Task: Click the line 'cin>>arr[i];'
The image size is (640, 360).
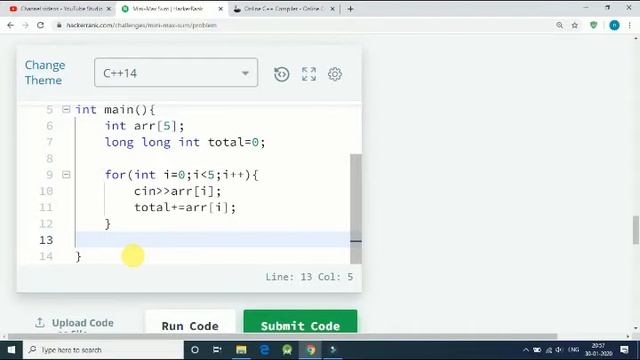Action: pyautogui.click(x=178, y=191)
